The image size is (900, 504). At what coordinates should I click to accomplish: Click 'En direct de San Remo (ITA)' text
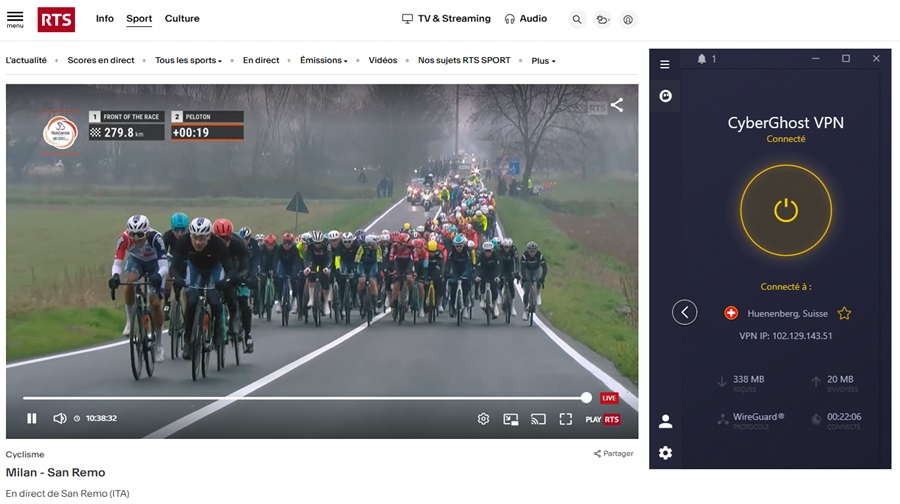67,494
